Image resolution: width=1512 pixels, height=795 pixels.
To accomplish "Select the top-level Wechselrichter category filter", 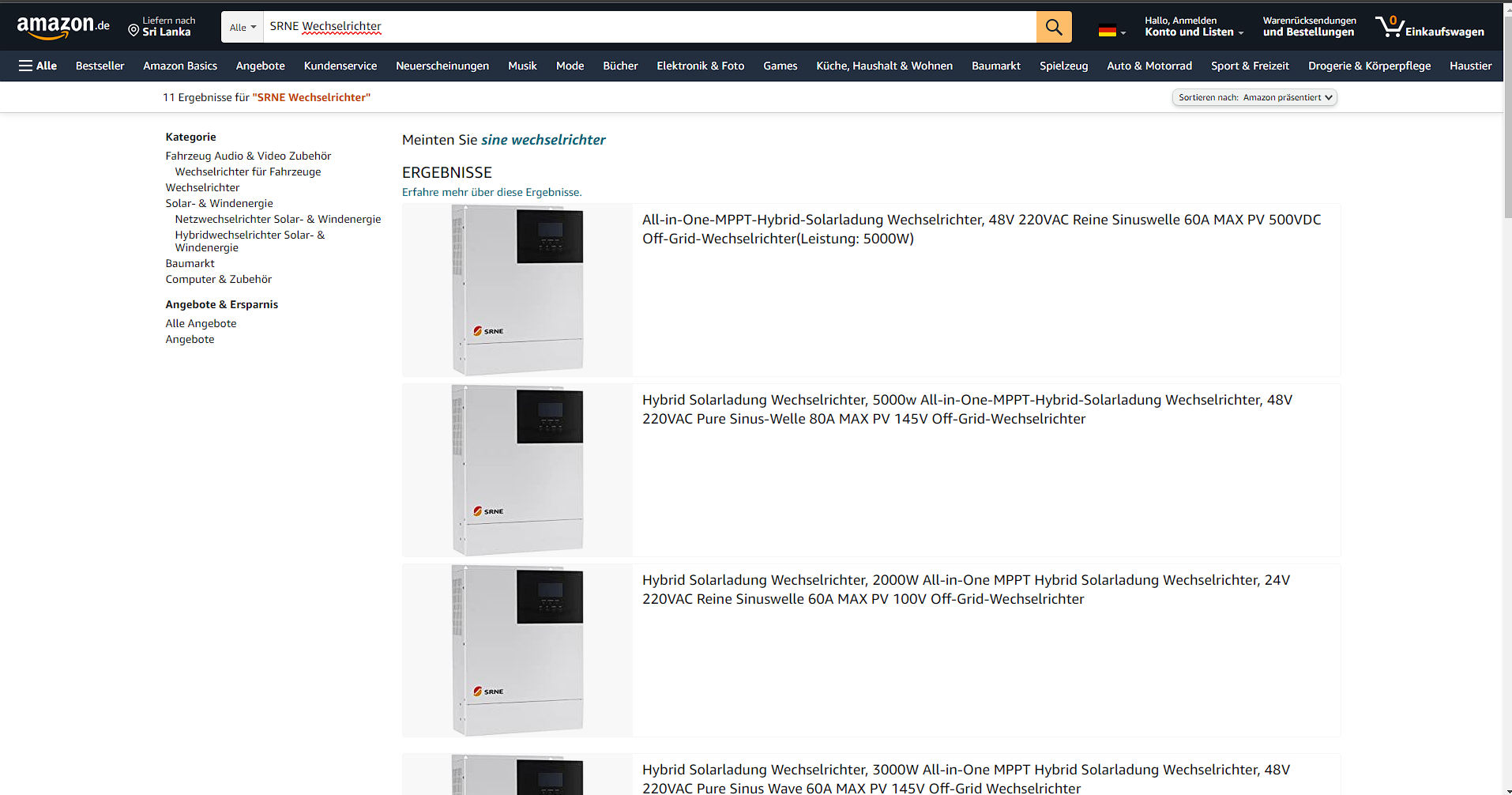I will [202, 187].
